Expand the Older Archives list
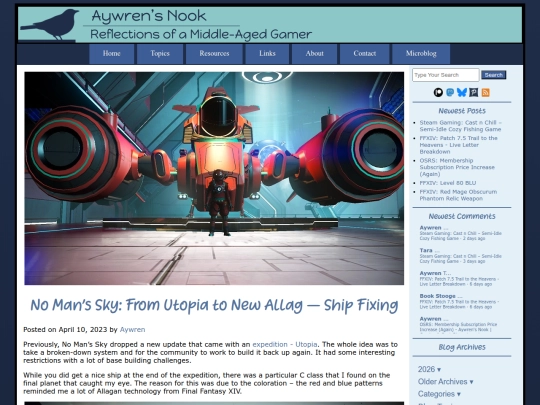Image resolution: width=540 pixels, height=405 pixels. [445, 382]
